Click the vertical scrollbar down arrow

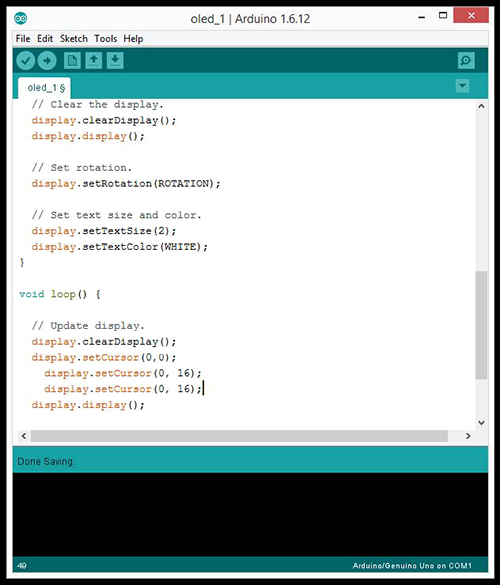(481, 422)
